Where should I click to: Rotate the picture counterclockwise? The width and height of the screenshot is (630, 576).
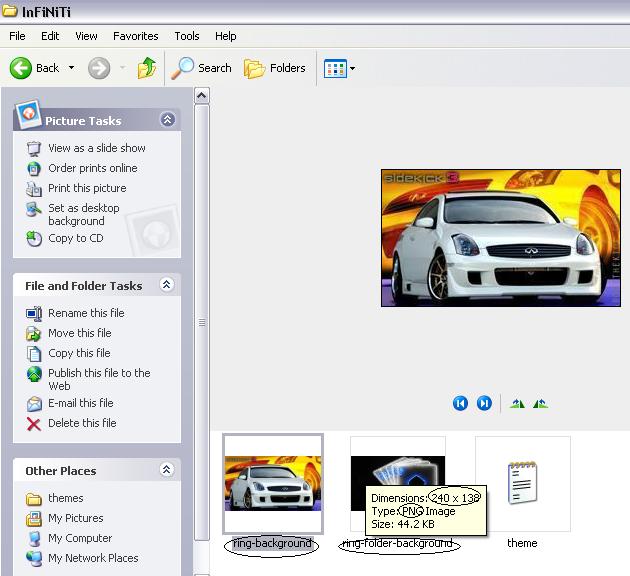point(541,403)
